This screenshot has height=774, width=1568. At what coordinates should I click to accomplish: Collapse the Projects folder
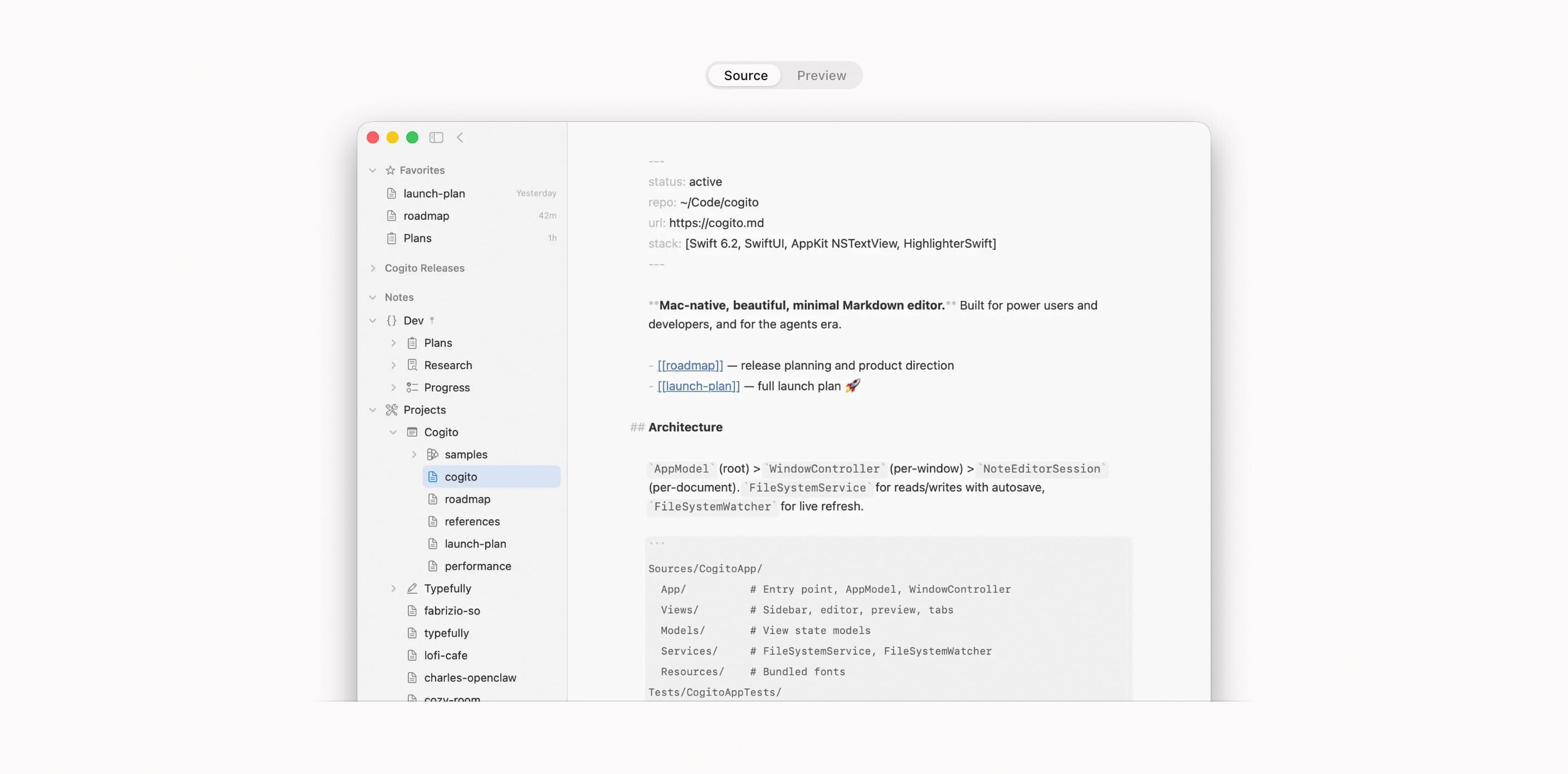372,410
